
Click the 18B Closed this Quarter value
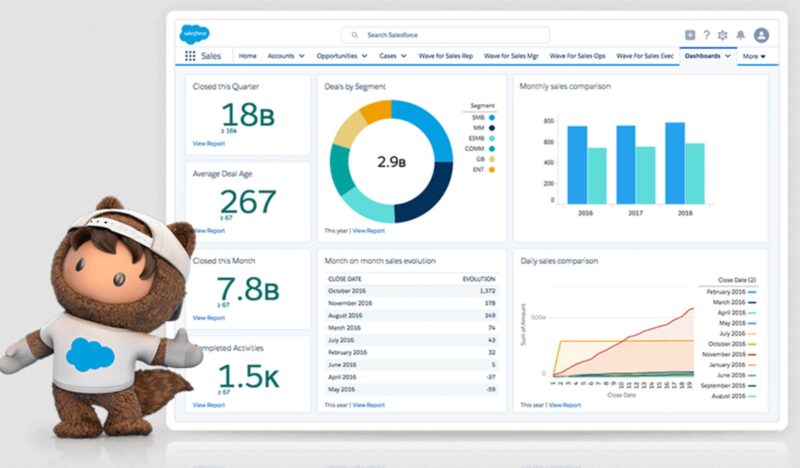click(248, 114)
